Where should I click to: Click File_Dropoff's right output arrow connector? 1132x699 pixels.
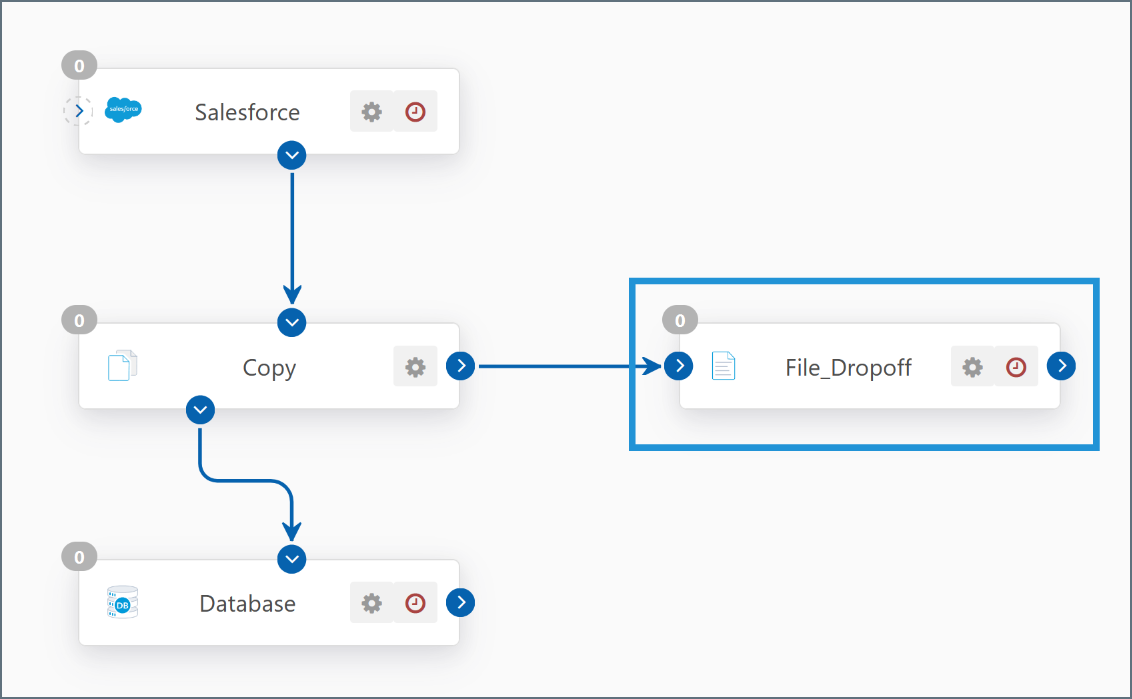pyautogui.click(x=1061, y=366)
